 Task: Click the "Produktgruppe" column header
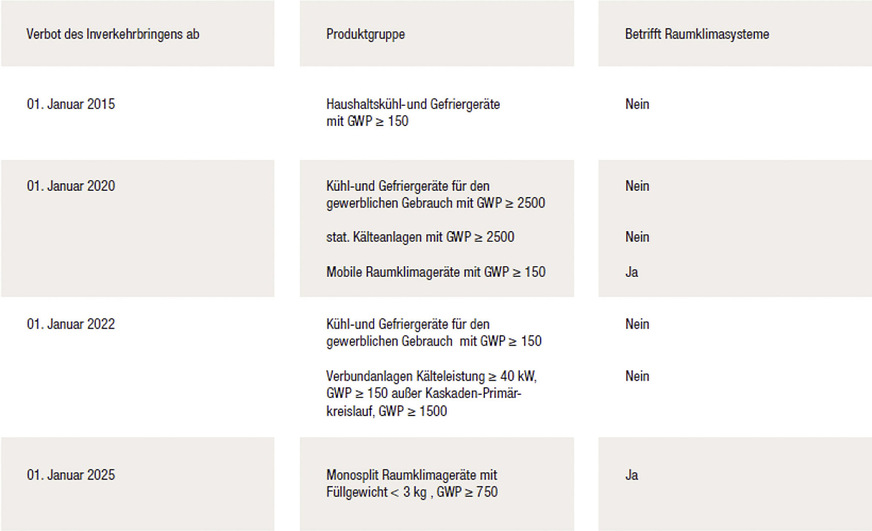tap(365, 34)
